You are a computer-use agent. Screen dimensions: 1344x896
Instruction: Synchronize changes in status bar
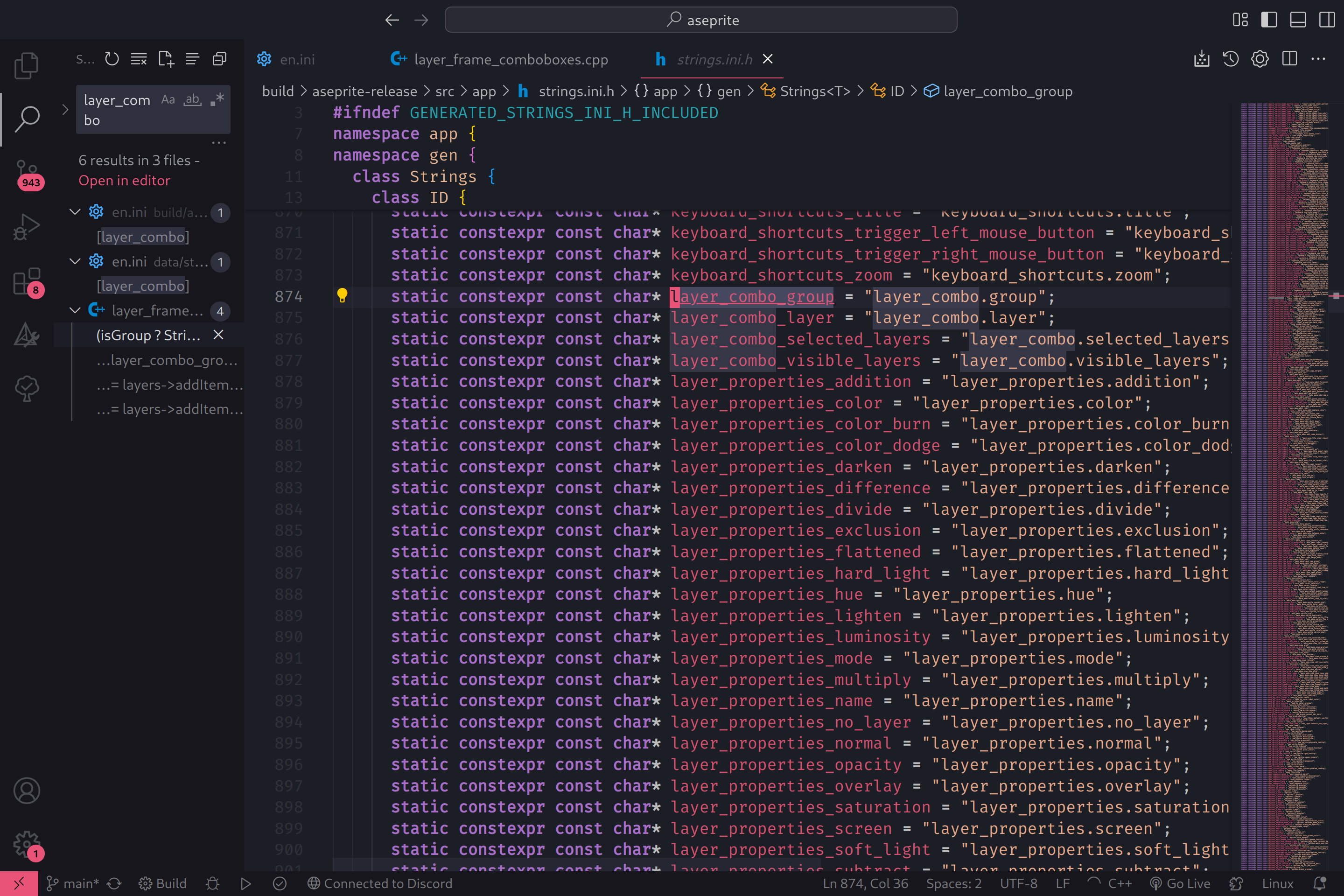click(114, 883)
